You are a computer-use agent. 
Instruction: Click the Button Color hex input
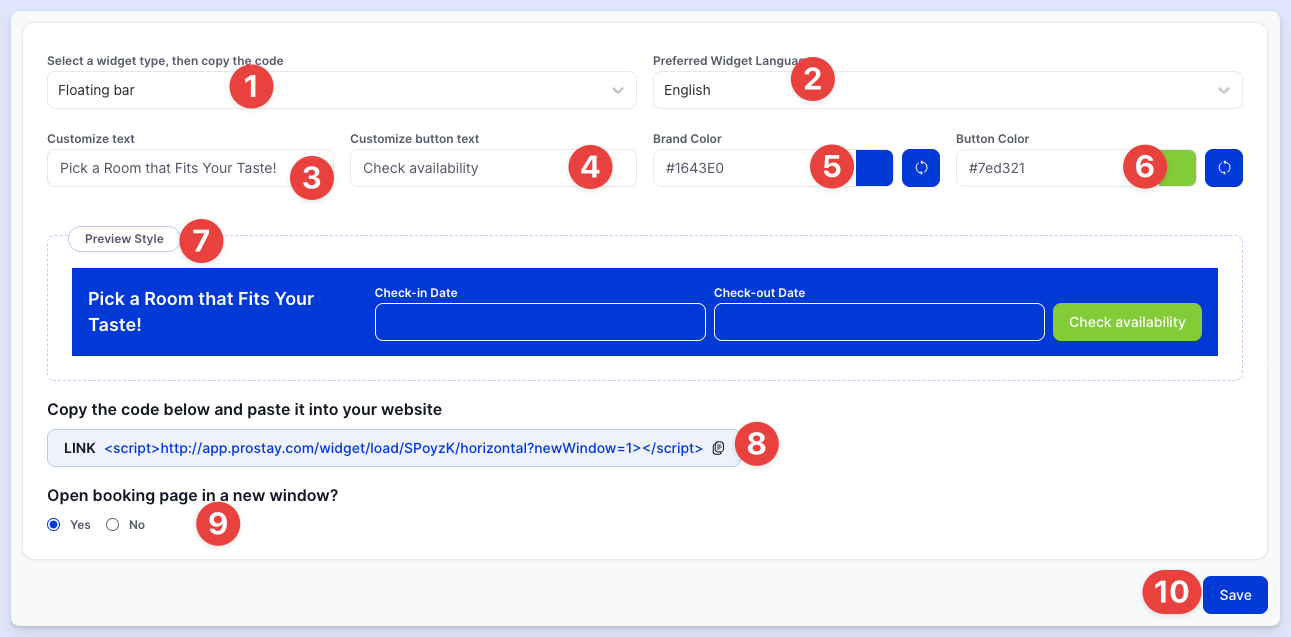(x=1057, y=168)
